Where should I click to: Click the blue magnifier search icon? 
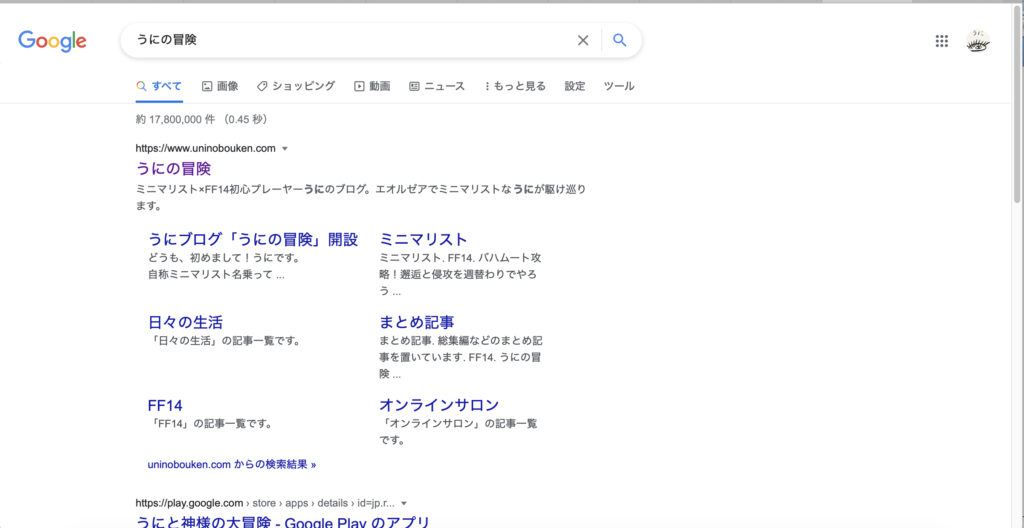619,40
